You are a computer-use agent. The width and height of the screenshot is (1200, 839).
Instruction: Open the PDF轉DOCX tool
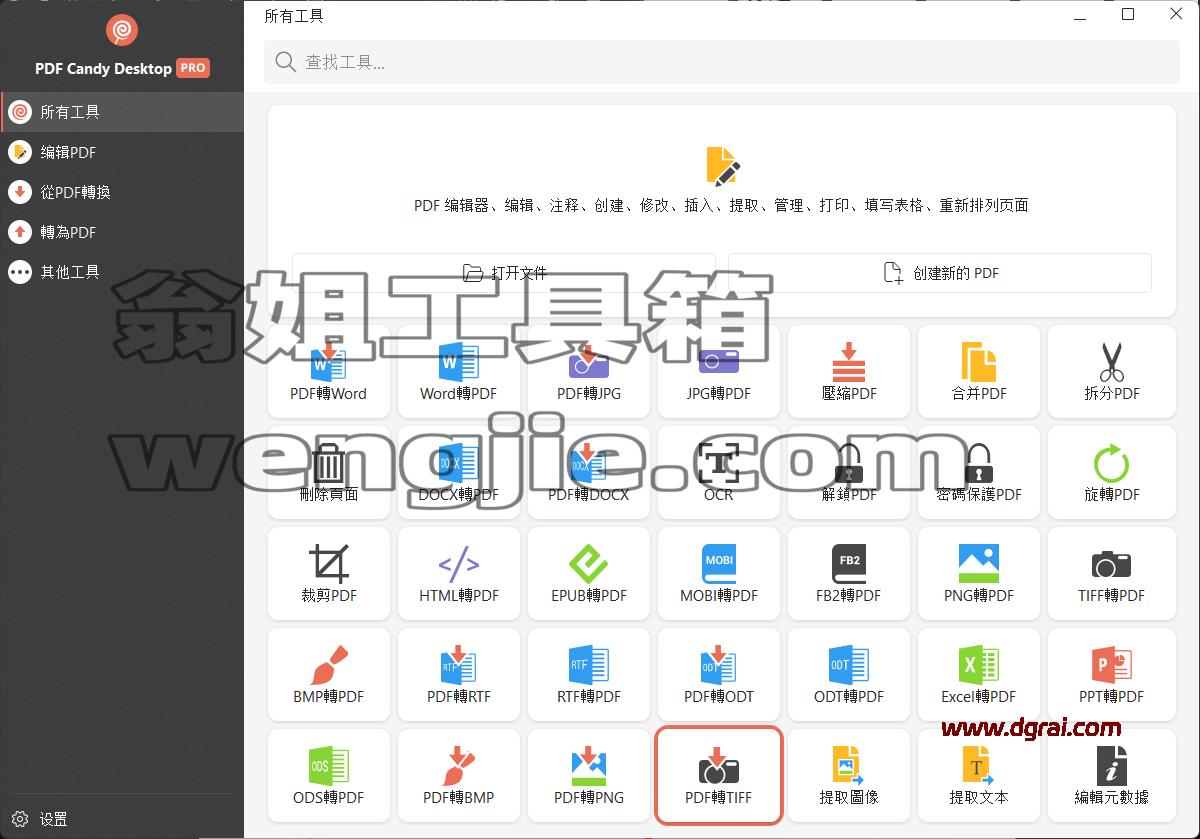(x=589, y=472)
